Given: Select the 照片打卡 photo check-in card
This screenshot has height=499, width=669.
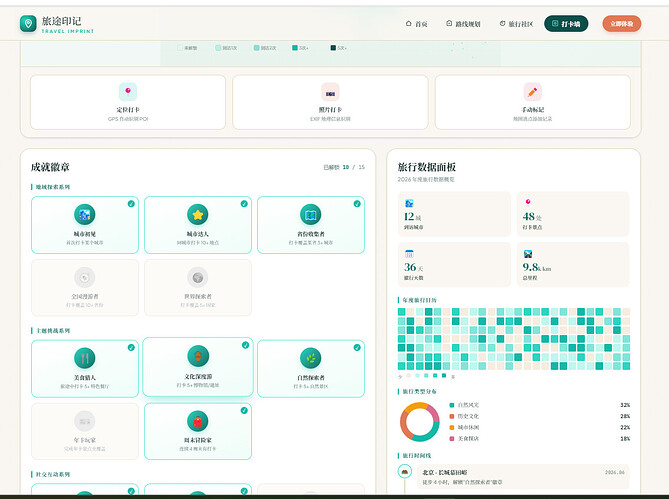Looking at the screenshot, I should [x=330, y=102].
